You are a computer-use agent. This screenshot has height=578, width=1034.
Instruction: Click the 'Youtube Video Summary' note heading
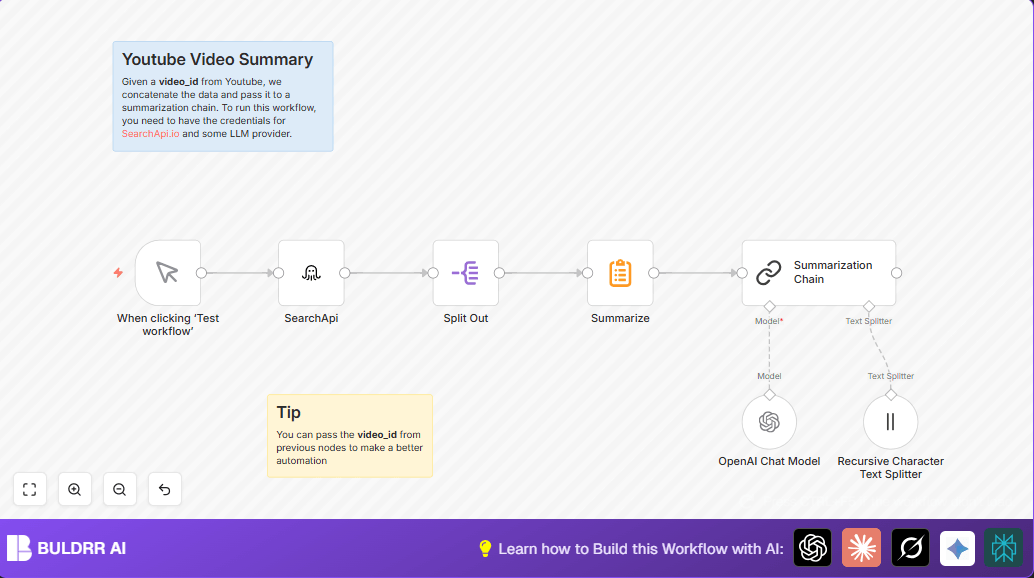coord(218,59)
